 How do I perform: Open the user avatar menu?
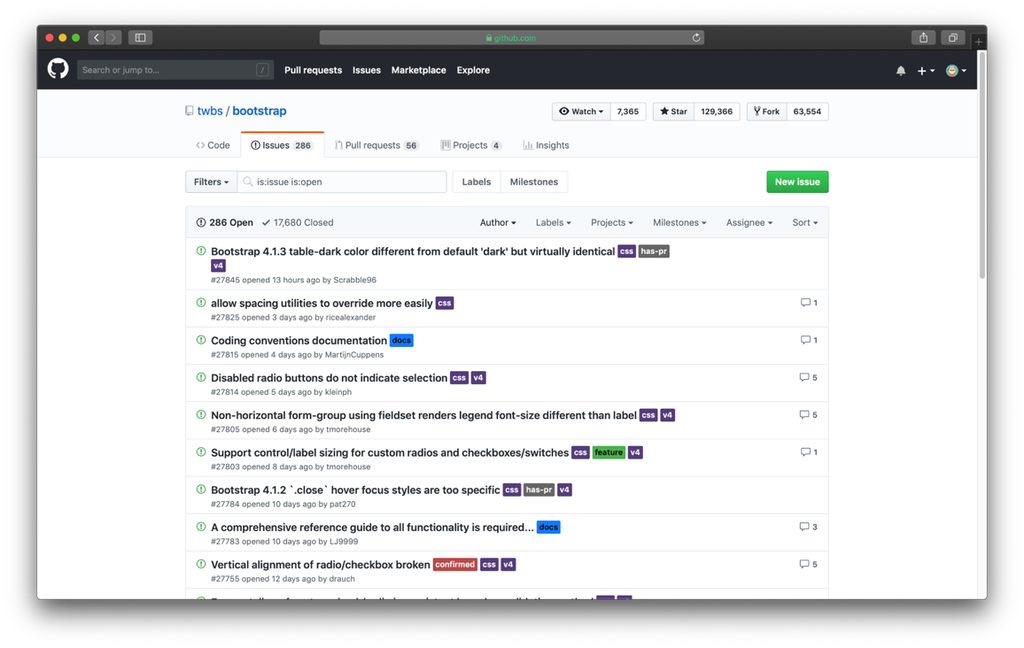956,71
